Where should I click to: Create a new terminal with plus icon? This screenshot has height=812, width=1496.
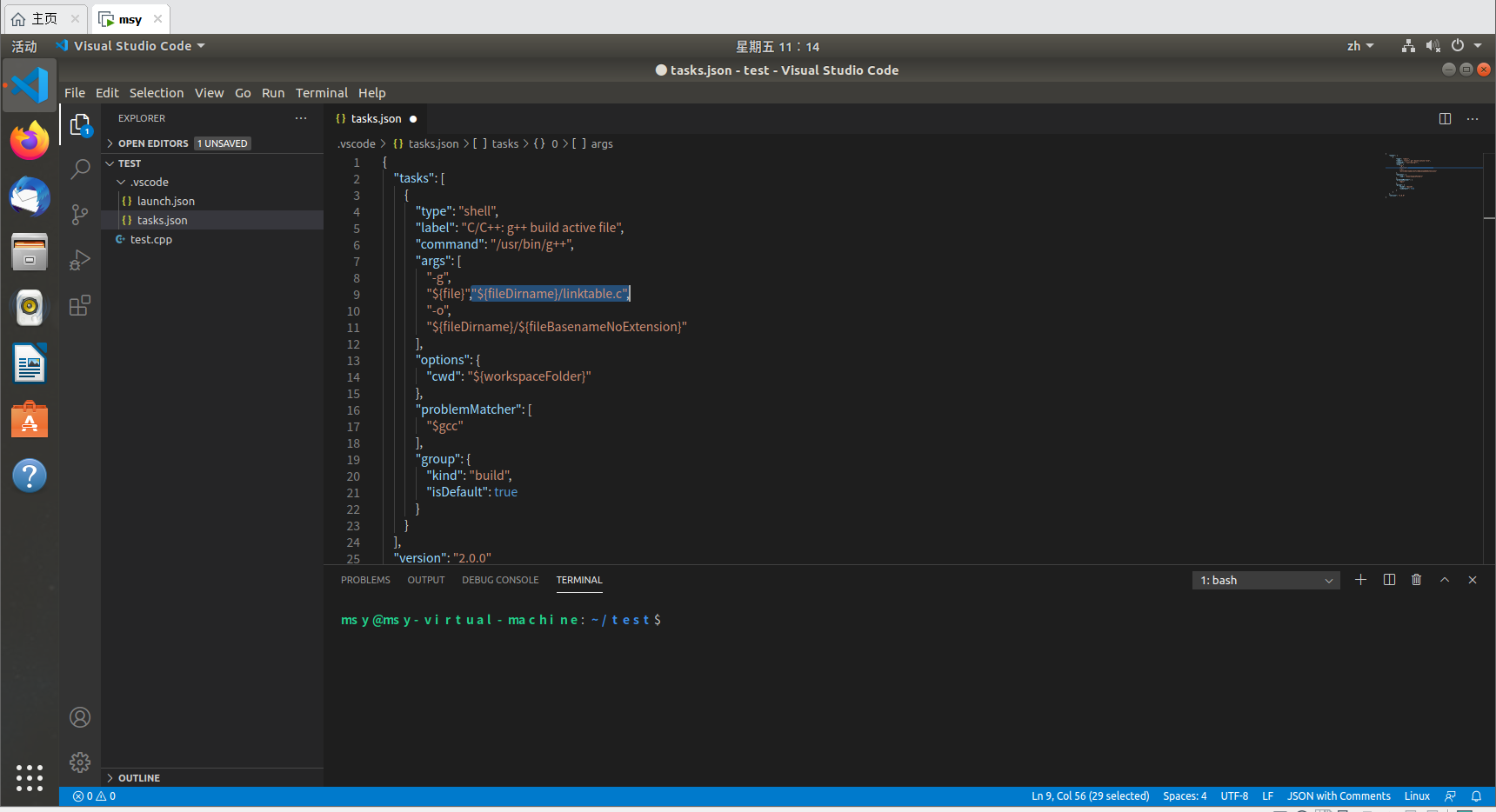(1361, 580)
